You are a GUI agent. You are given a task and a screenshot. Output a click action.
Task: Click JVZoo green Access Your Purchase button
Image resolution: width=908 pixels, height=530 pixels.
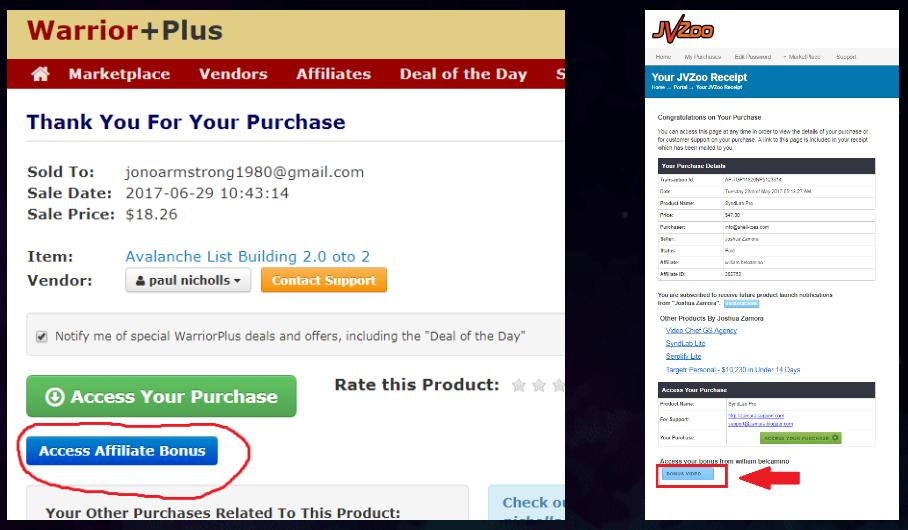pyautogui.click(x=800, y=438)
